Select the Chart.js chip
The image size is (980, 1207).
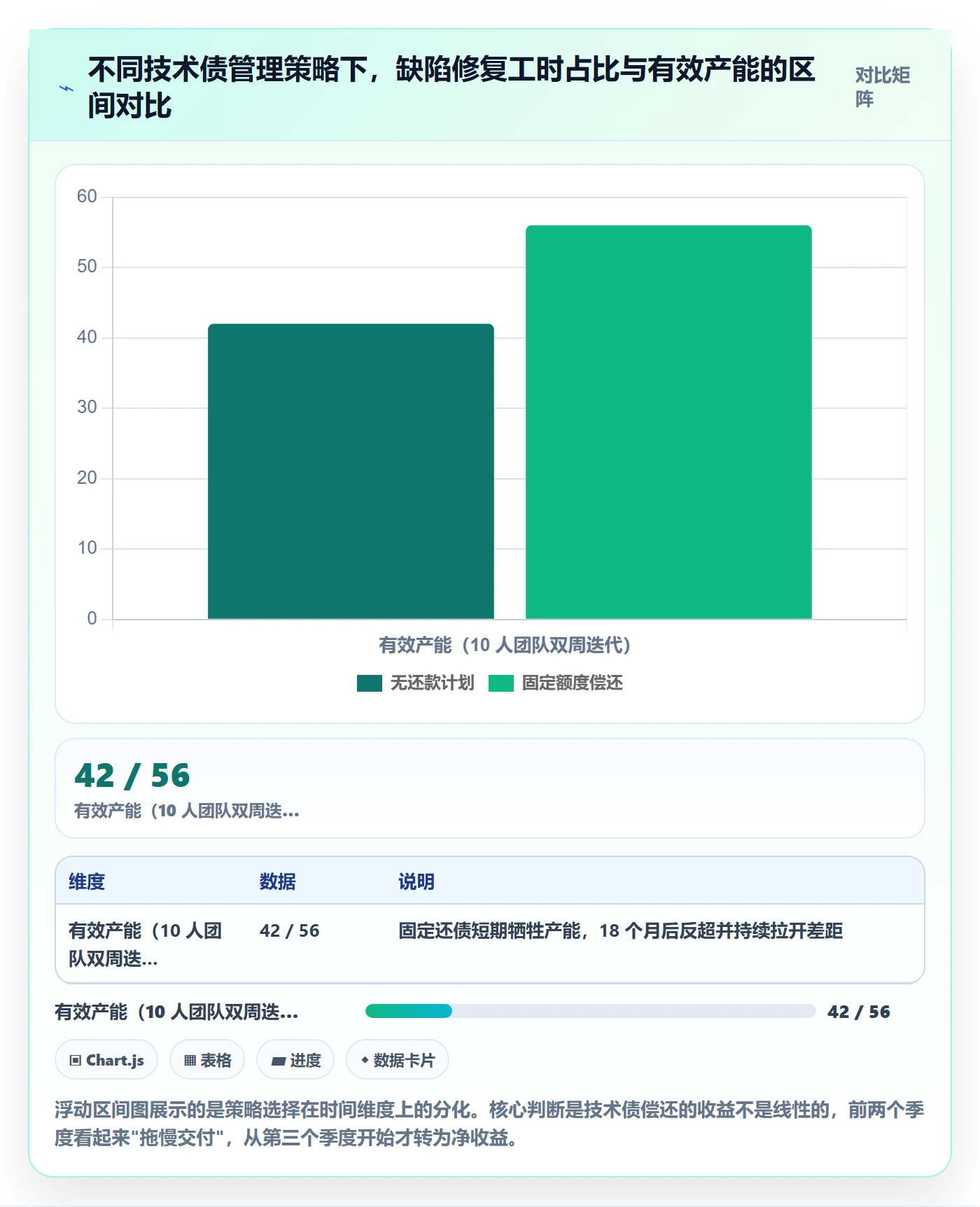106,1060
